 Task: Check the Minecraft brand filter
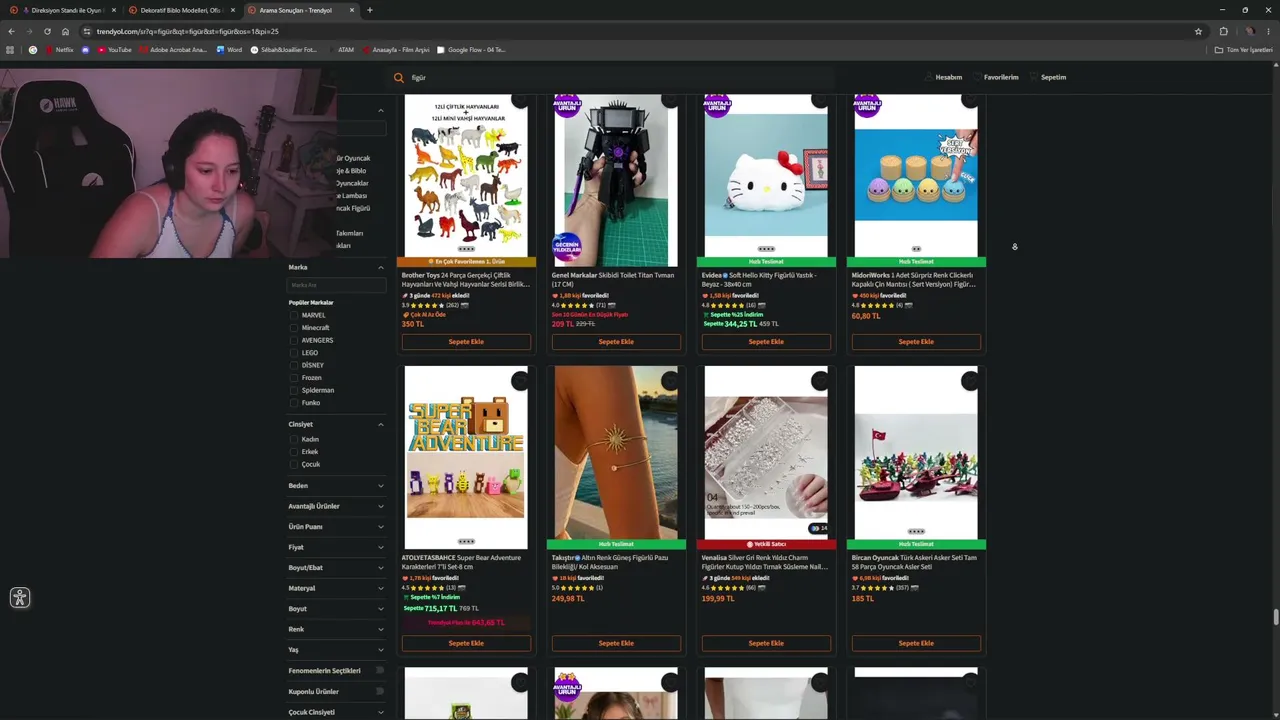pyautogui.click(x=294, y=328)
